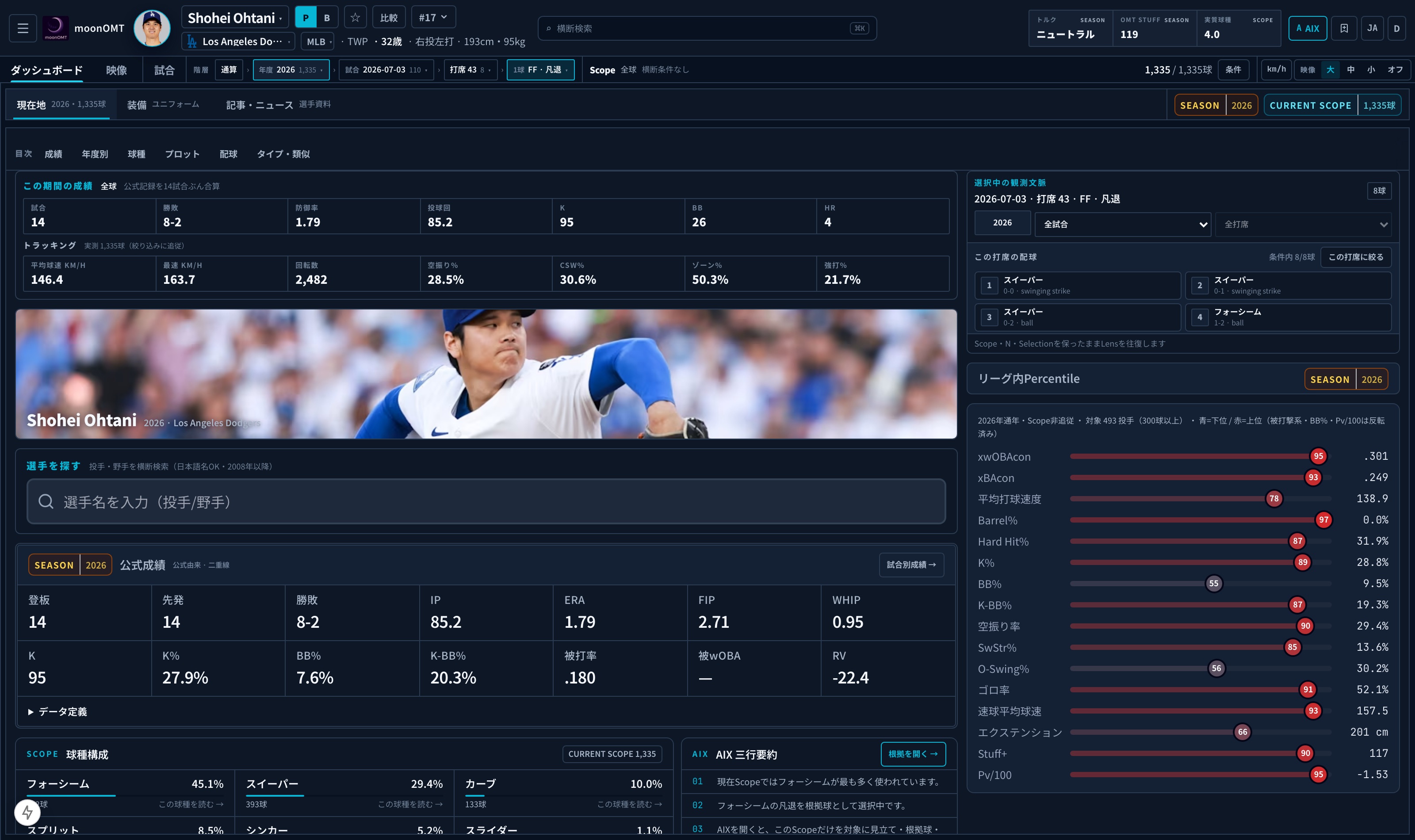Select the 現在地 sub-tab
Viewport: 1415px width, 840px height.
(x=61, y=105)
